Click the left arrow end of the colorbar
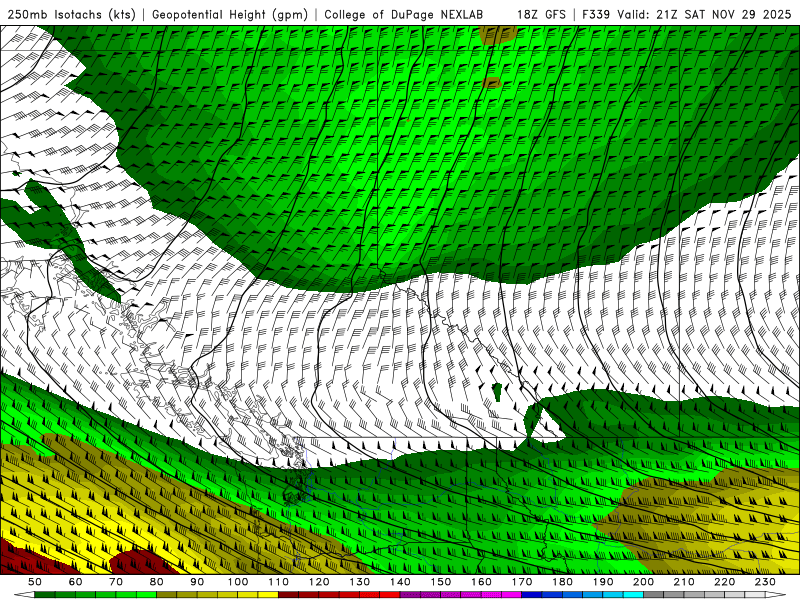 point(24,595)
